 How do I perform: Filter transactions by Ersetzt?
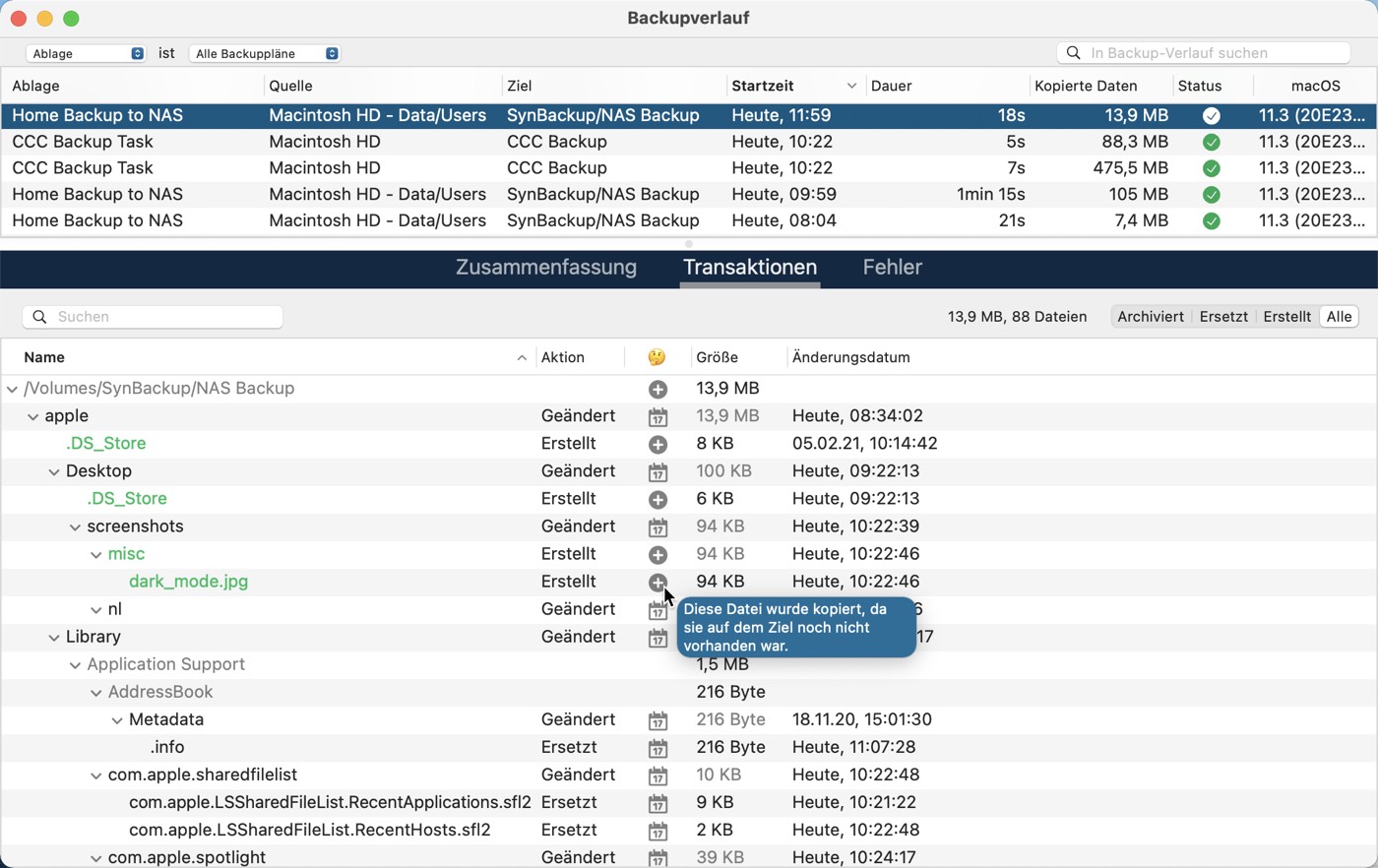(x=1223, y=317)
